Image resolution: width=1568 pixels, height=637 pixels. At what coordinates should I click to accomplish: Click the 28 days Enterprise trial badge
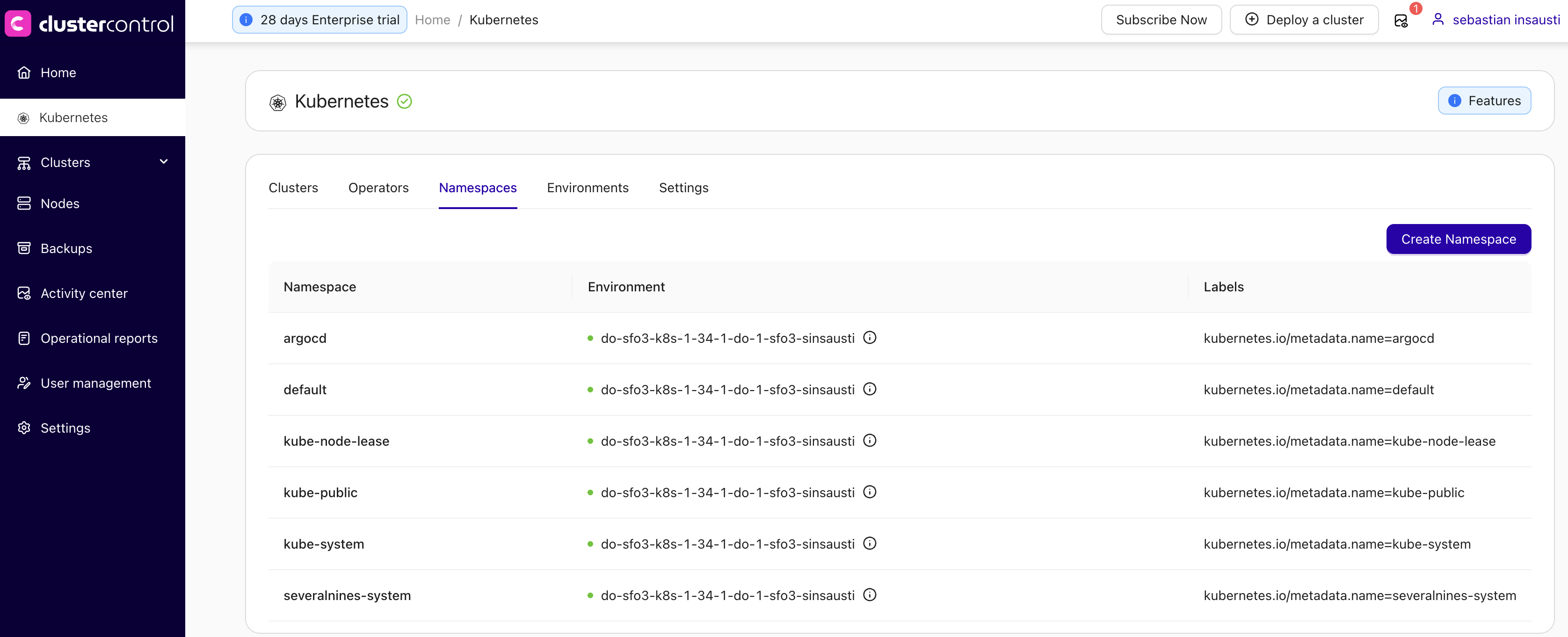(x=319, y=20)
